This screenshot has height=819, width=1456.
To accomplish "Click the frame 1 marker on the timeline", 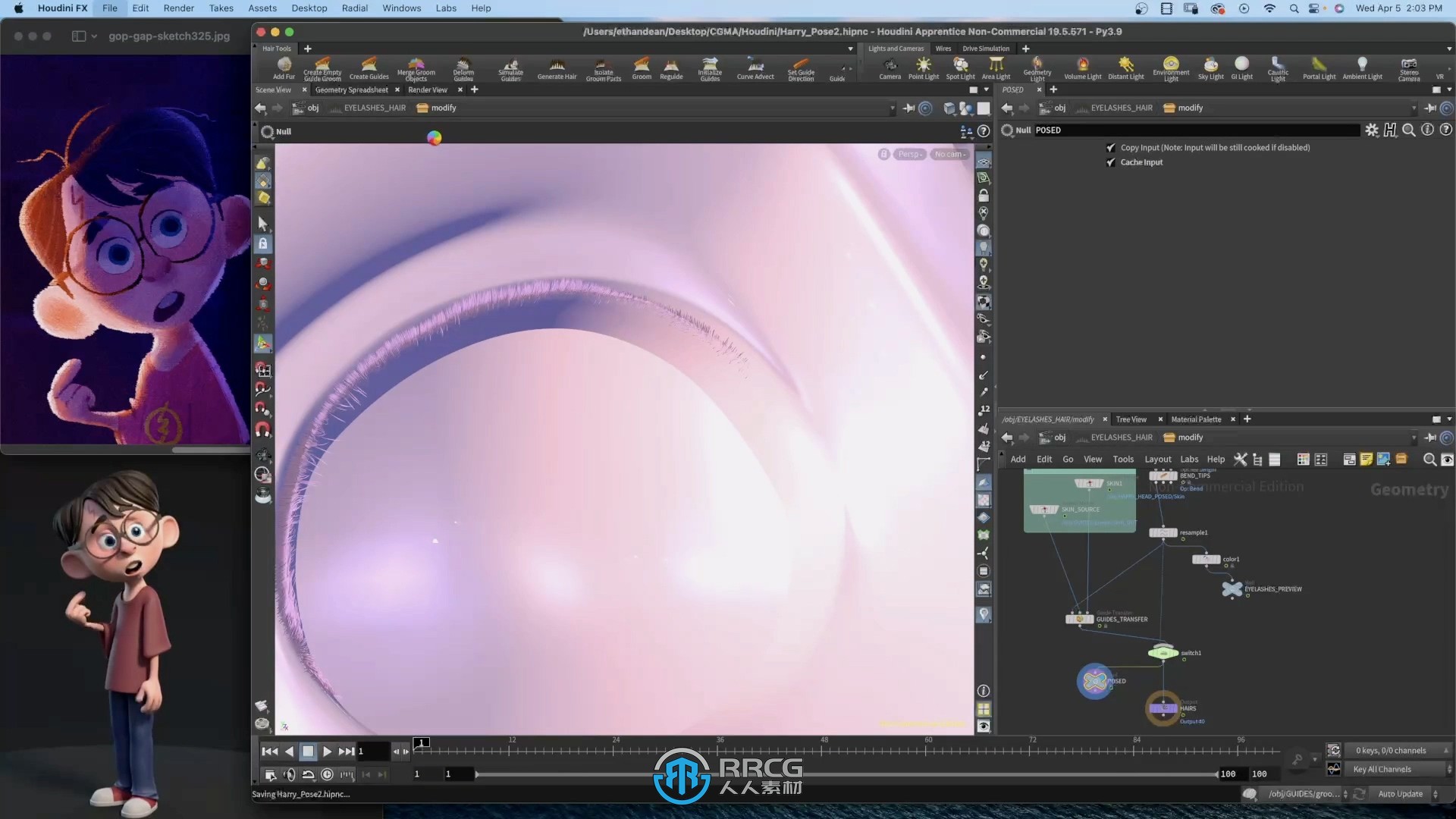I will pos(422,742).
